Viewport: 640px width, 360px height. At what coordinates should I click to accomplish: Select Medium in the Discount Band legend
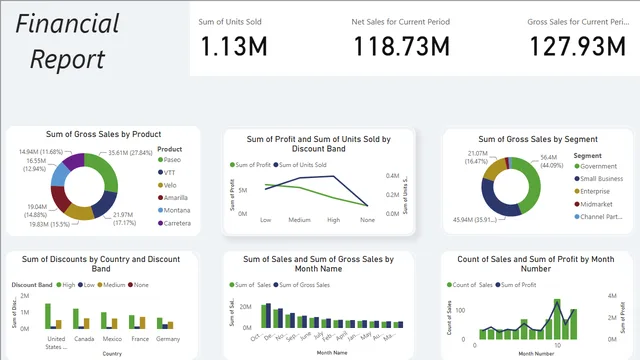[x=111, y=285]
